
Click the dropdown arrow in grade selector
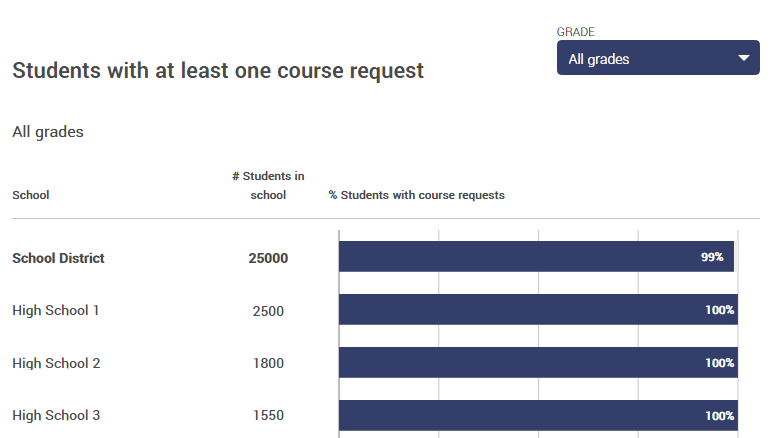click(743, 59)
